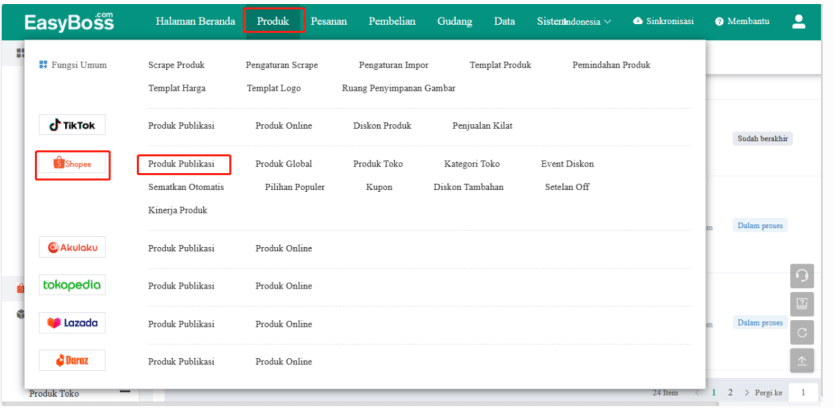Open the Pesanan menu

[328, 21]
